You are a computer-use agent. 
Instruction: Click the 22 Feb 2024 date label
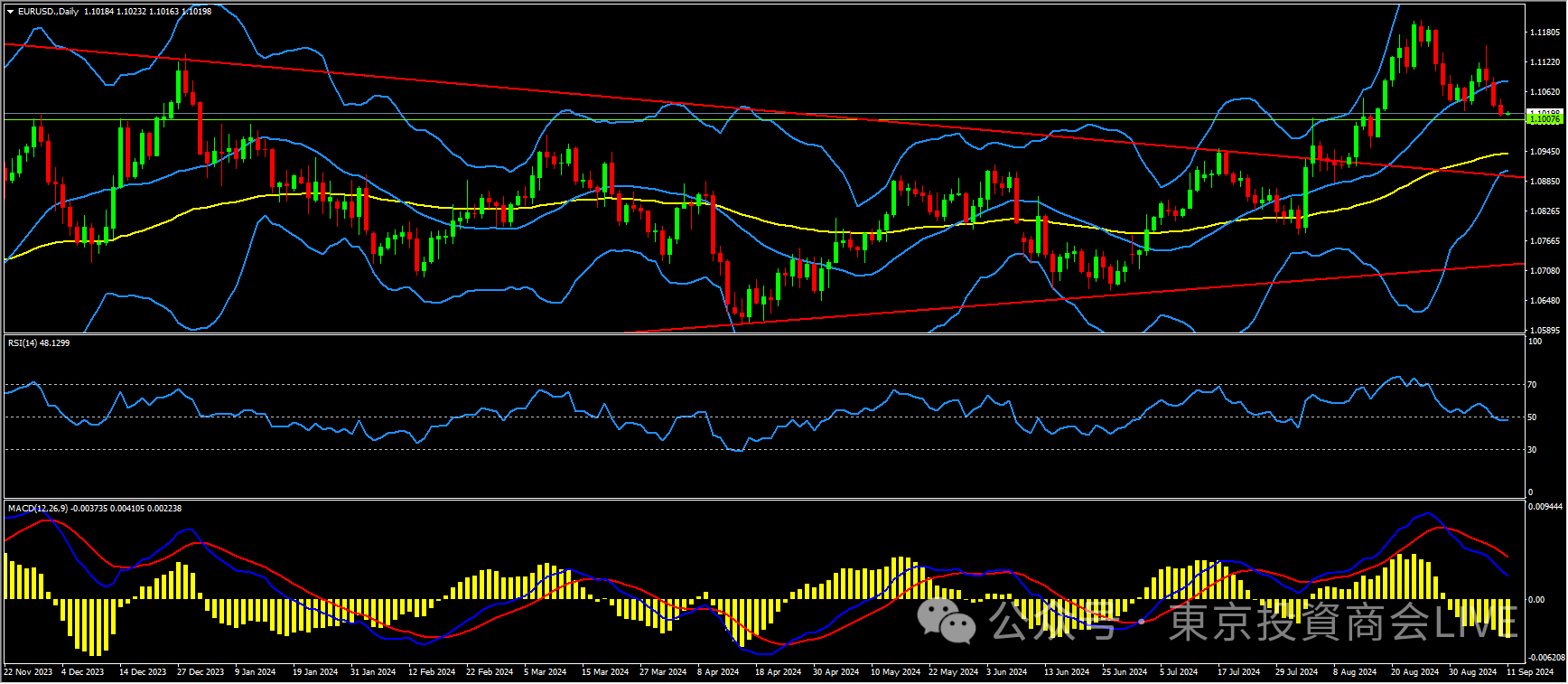point(490,672)
